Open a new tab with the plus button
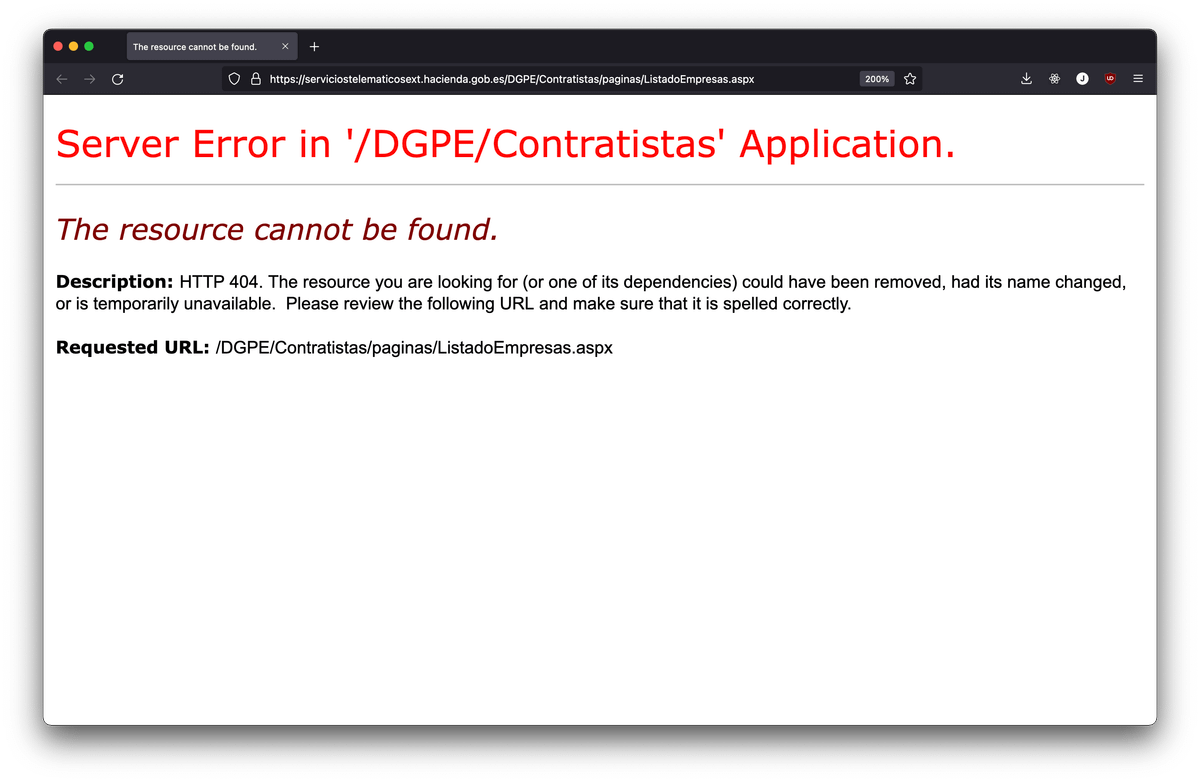The image size is (1200, 782). (314, 46)
